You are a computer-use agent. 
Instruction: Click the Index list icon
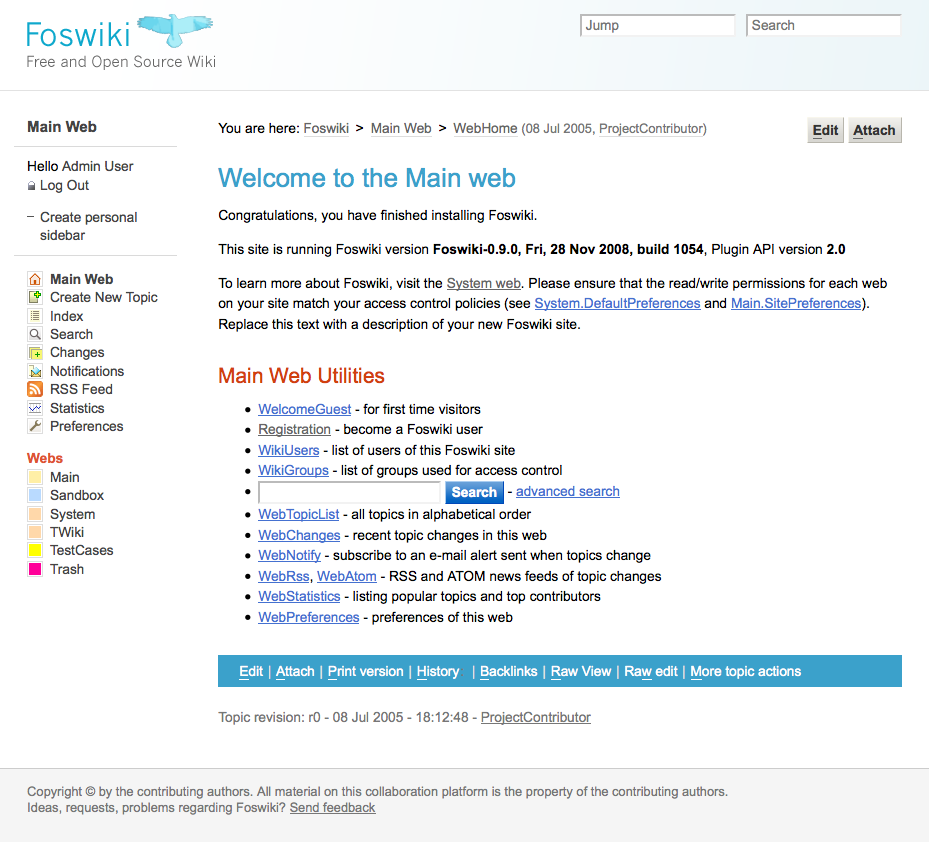[x=36, y=316]
